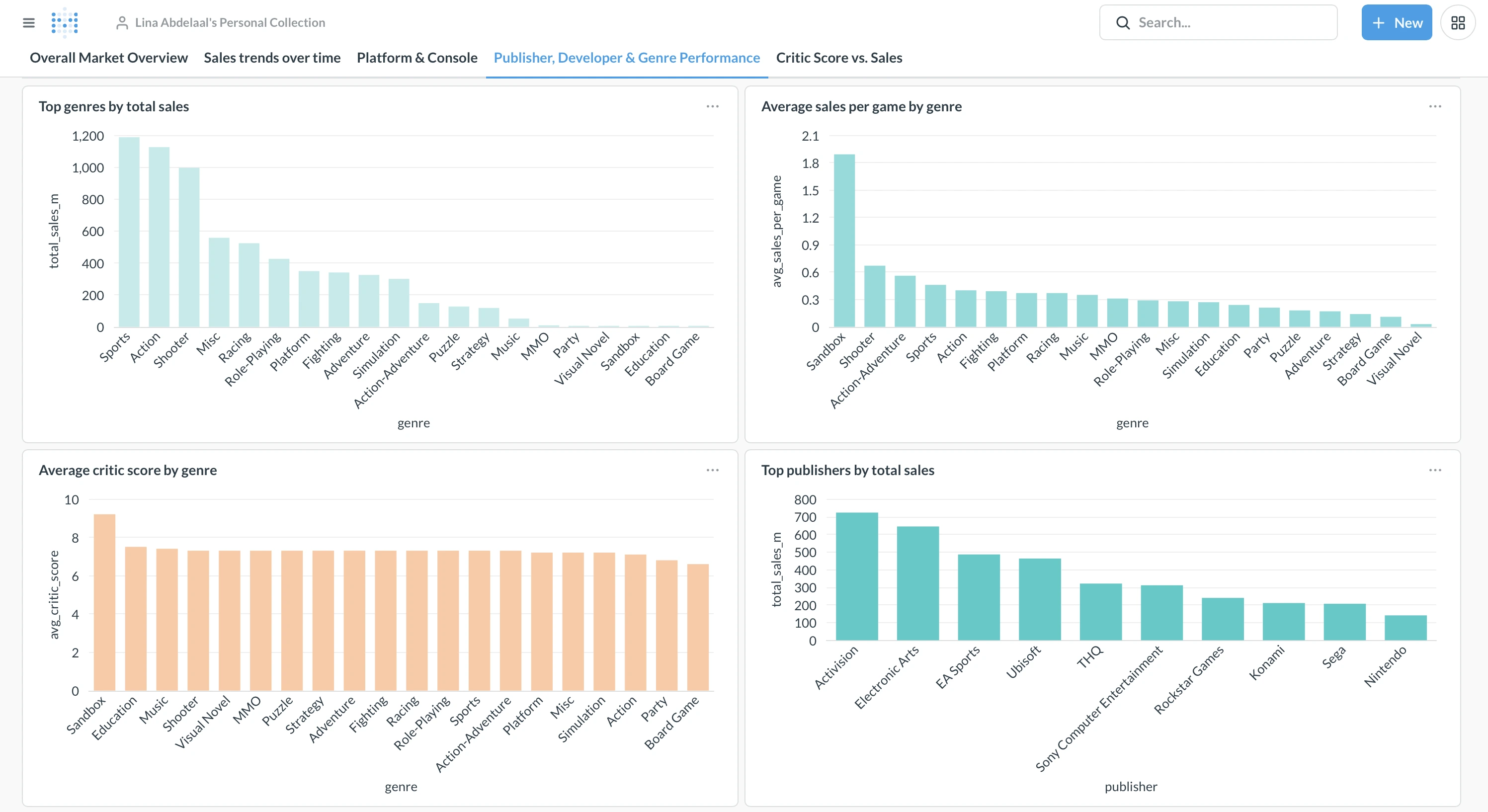Screen dimensions: 1488x812
Task: Open ellipsis menu on Average sales card
Action: (x=1435, y=106)
